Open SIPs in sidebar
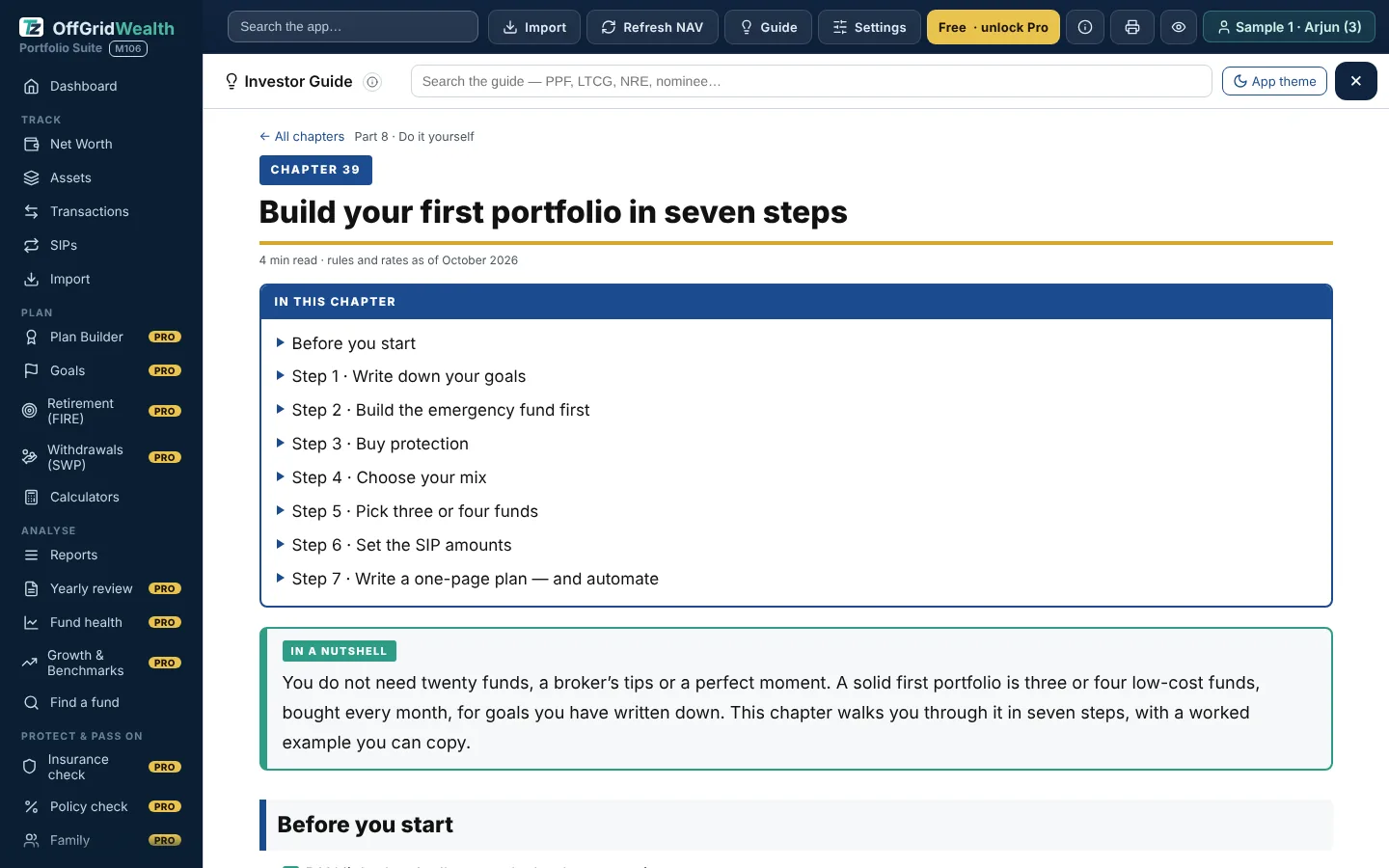1389x868 pixels. click(101, 245)
